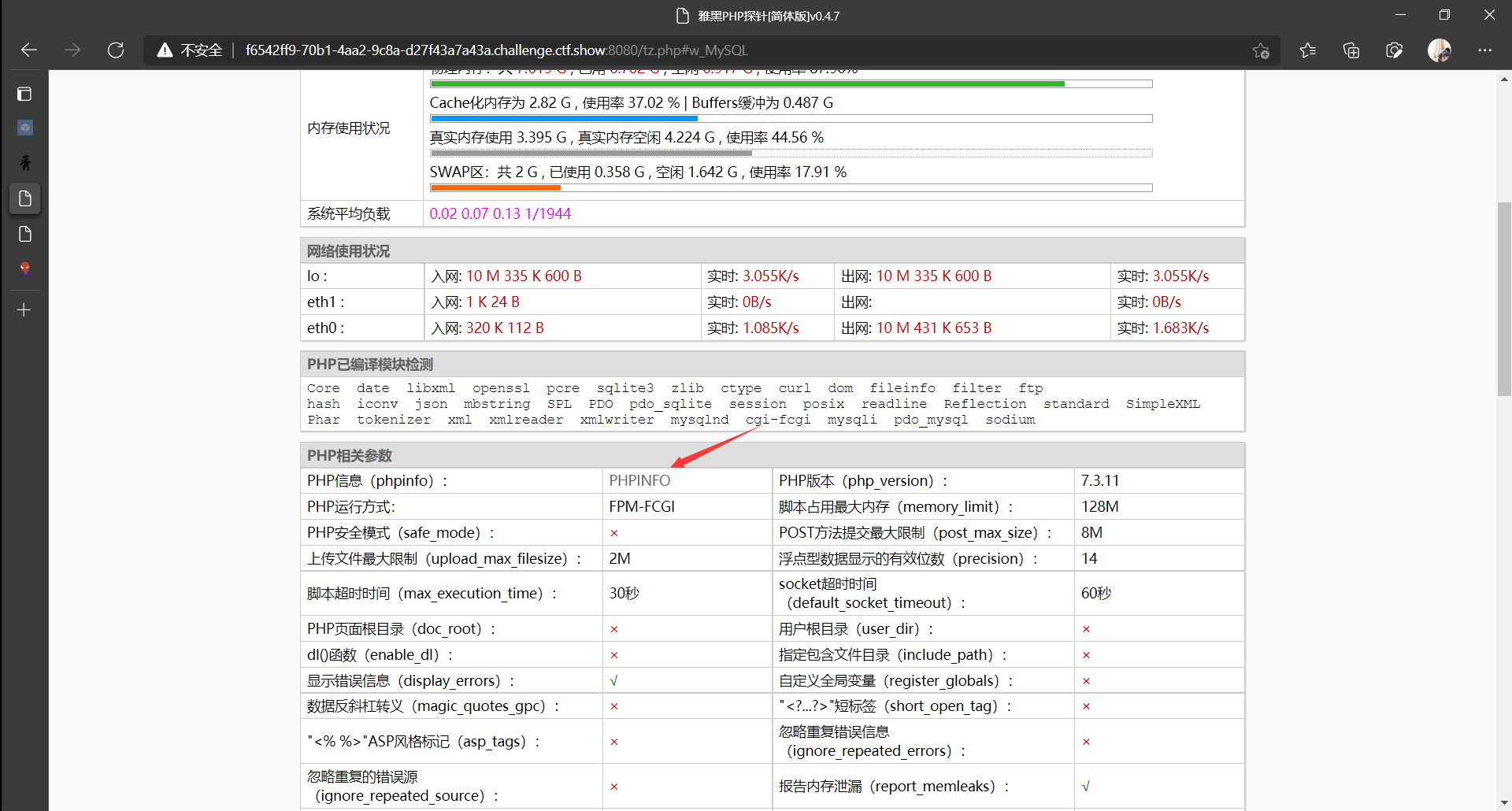1512x811 pixels.
Task: Click the upload_max_filesize value 2M
Action: pos(620,559)
